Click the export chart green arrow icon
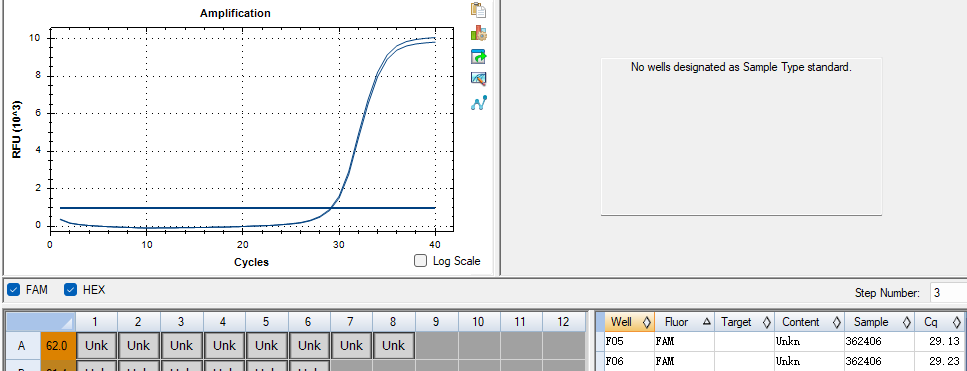967x371 pixels. point(479,57)
